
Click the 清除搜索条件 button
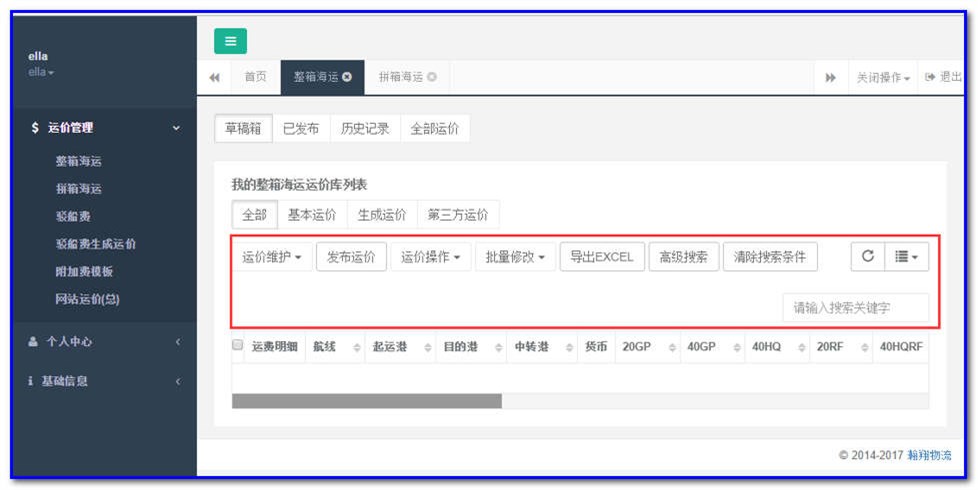(x=770, y=257)
